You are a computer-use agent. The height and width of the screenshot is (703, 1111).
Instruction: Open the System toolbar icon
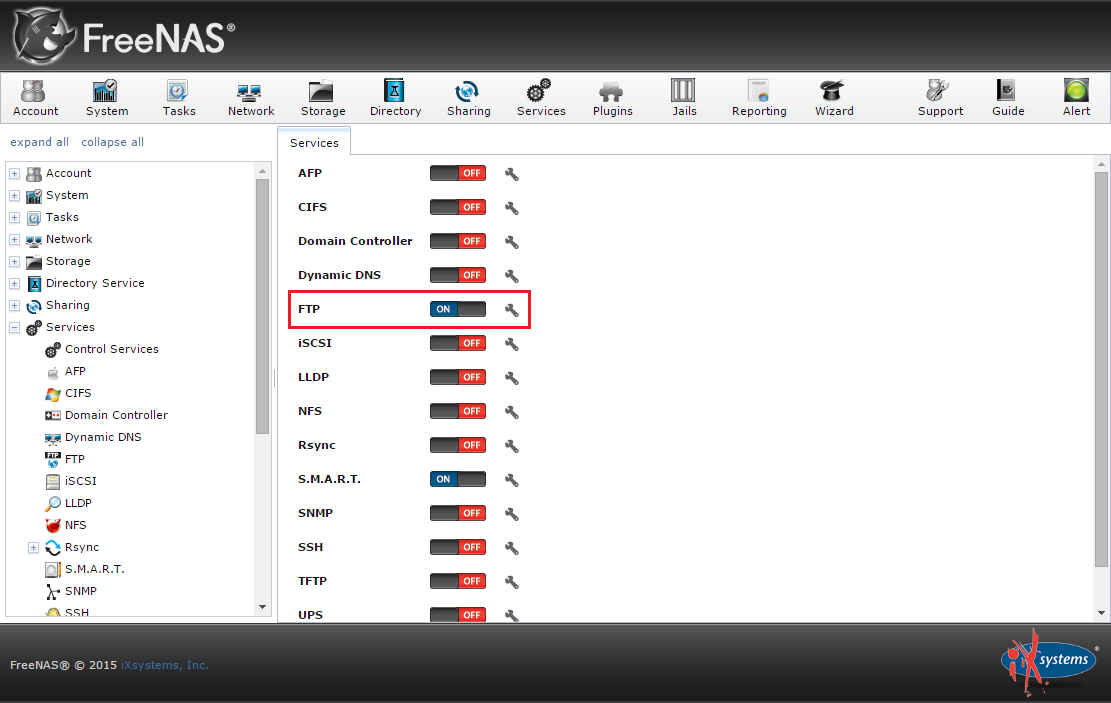click(107, 98)
